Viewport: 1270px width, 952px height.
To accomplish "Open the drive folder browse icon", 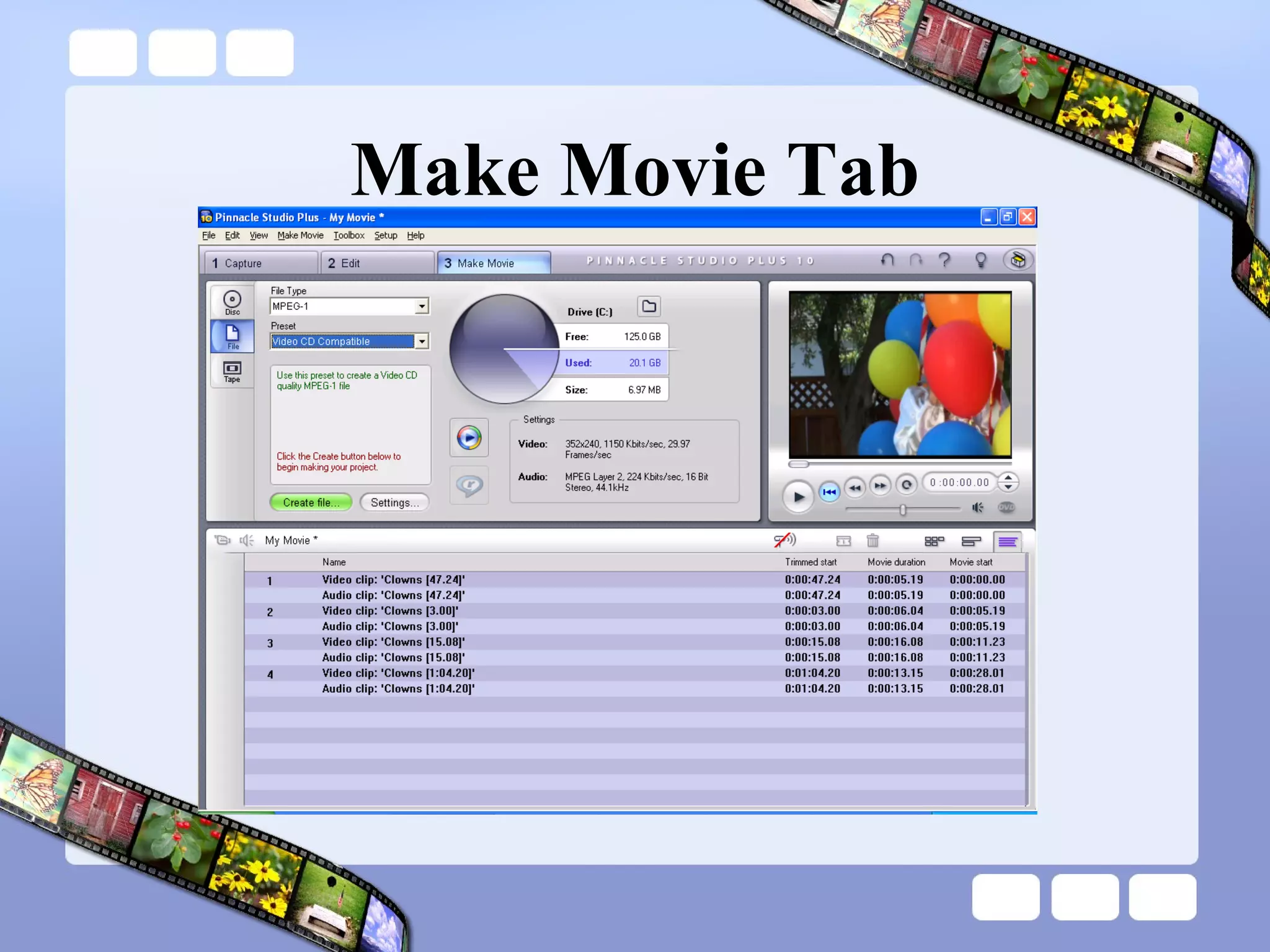I will [649, 306].
